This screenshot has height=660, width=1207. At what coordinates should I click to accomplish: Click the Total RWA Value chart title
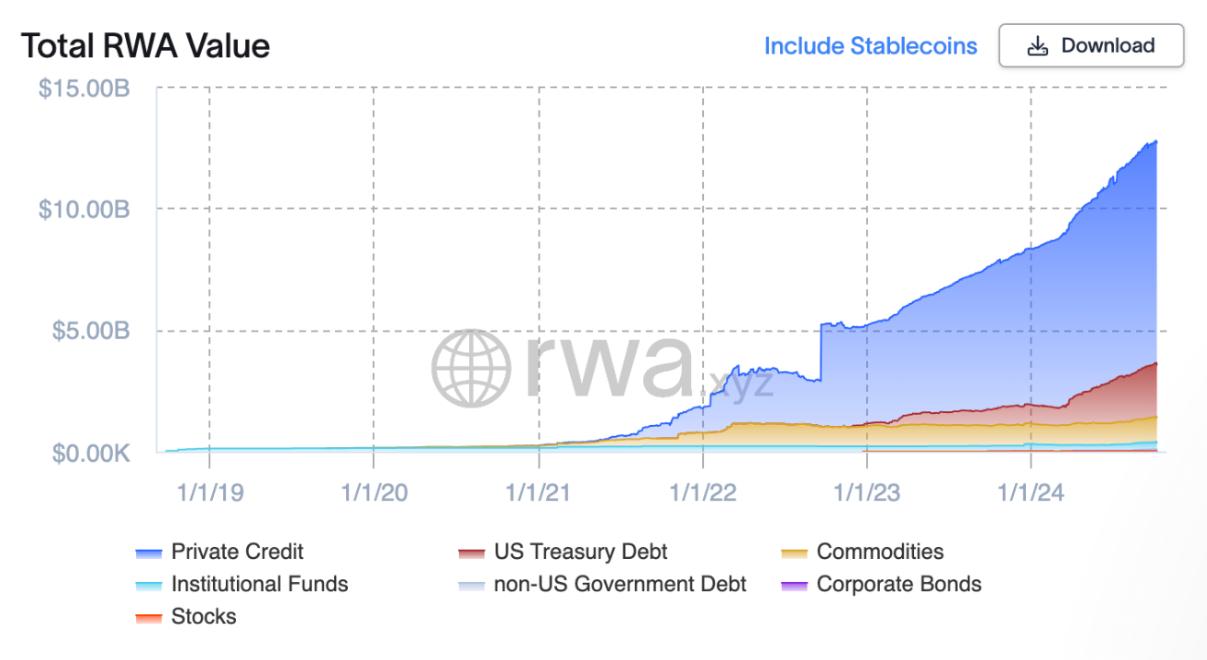(x=145, y=46)
